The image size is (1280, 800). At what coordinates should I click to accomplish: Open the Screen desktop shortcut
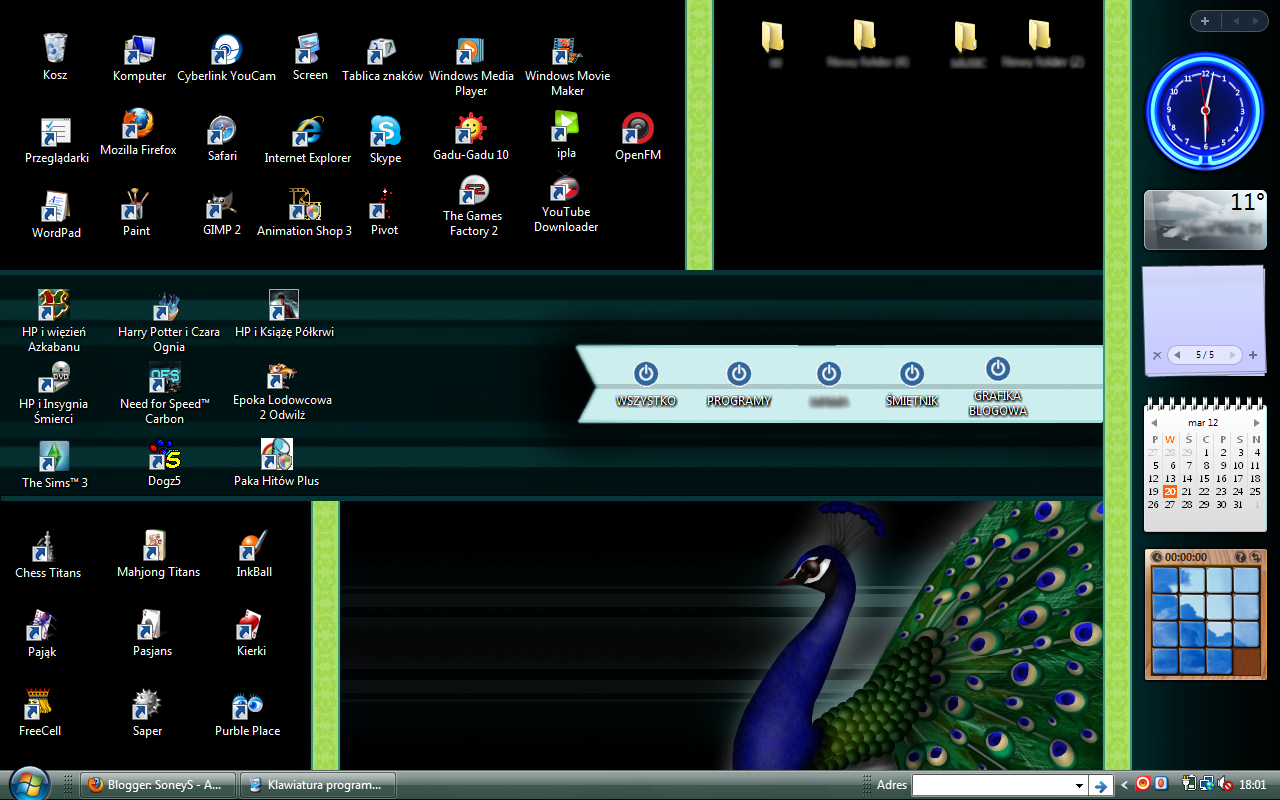[310, 58]
